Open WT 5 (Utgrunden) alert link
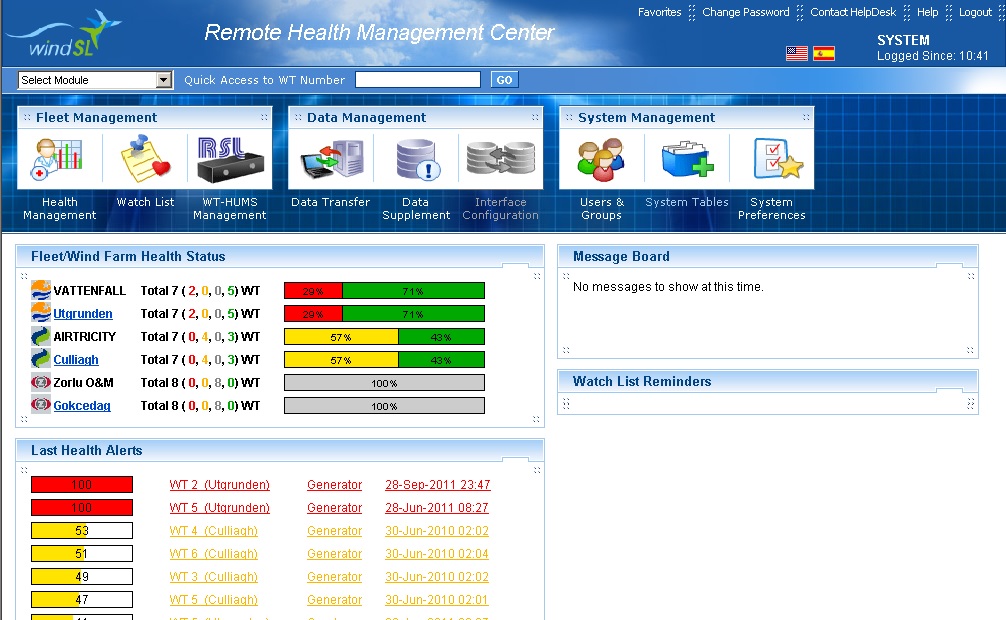The height and width of the screenshot is (620, 1006). click(219, 508)
